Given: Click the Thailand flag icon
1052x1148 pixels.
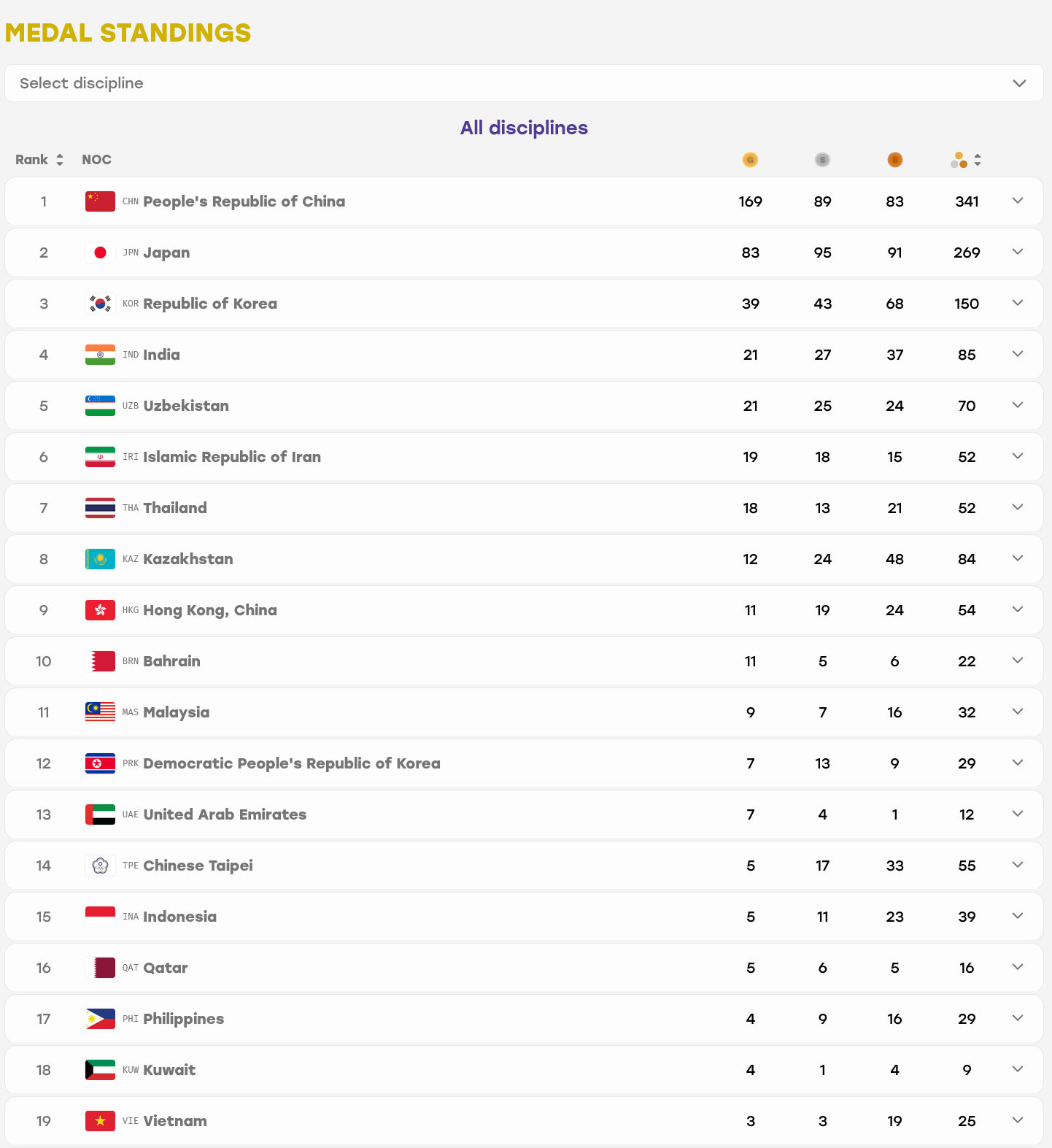Looking at the screenshot, I should click(100, 508).
